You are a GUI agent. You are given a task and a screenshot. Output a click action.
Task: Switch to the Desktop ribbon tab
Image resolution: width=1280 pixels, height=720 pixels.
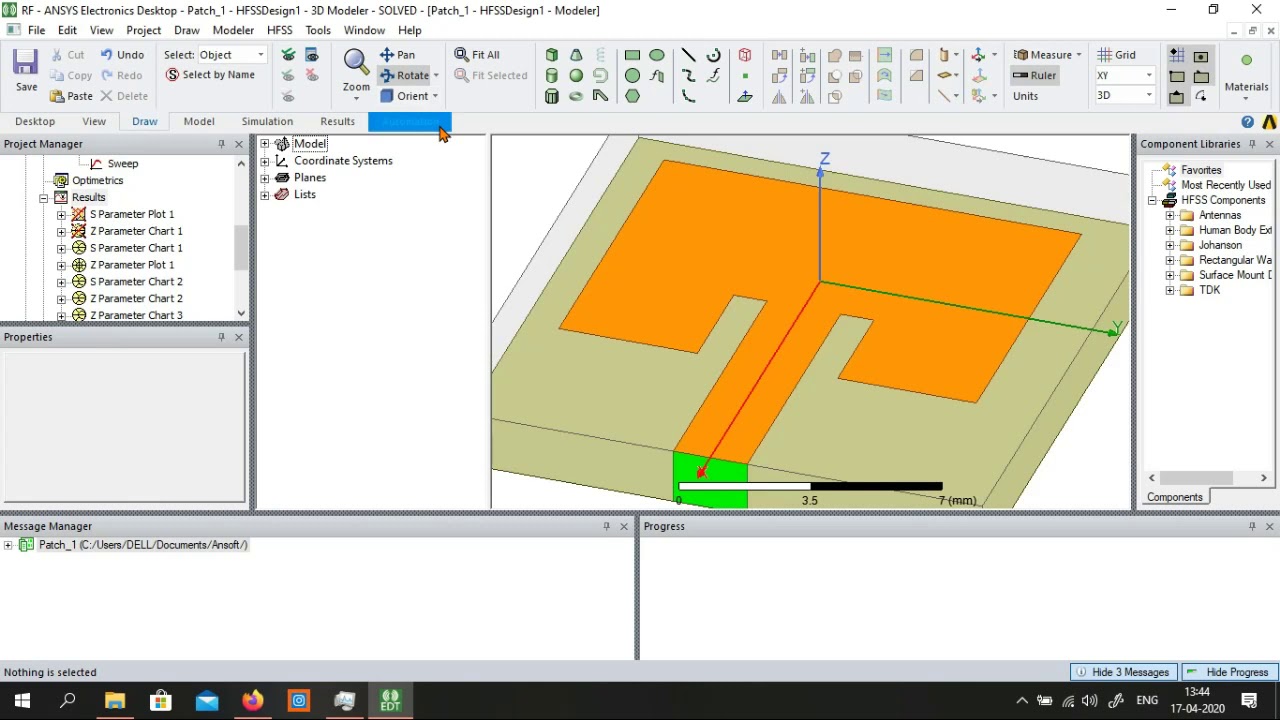click(x=35, y=122)
